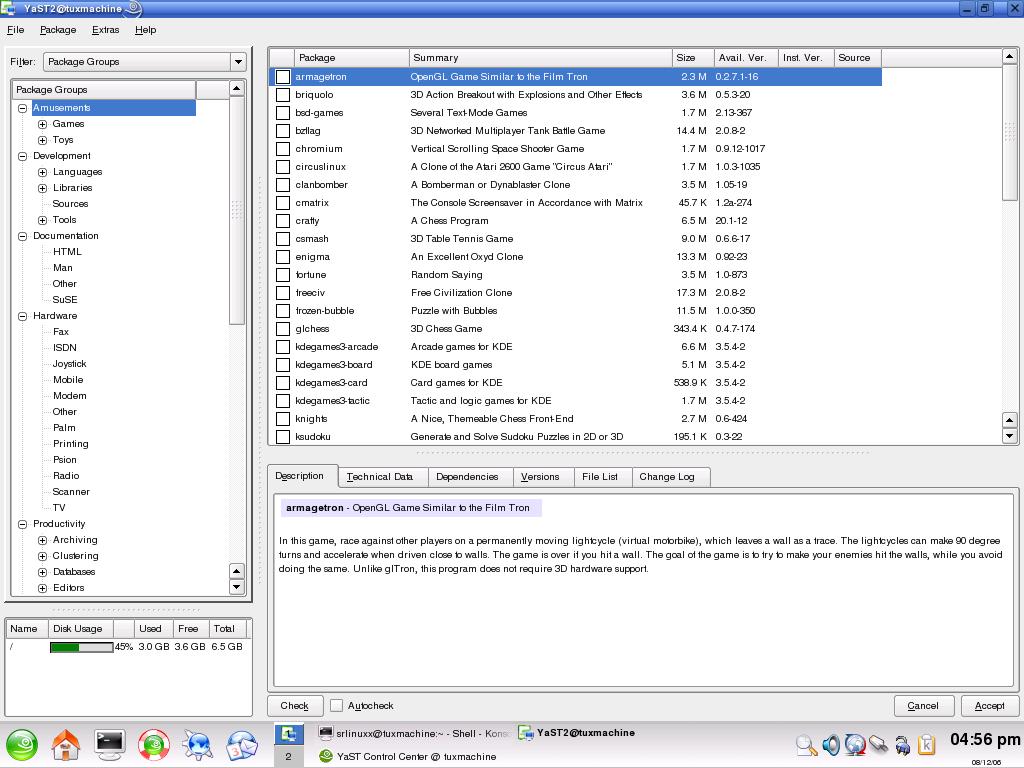Open the Versions tab
The image size is (1024, 768).
pos(543,477)
